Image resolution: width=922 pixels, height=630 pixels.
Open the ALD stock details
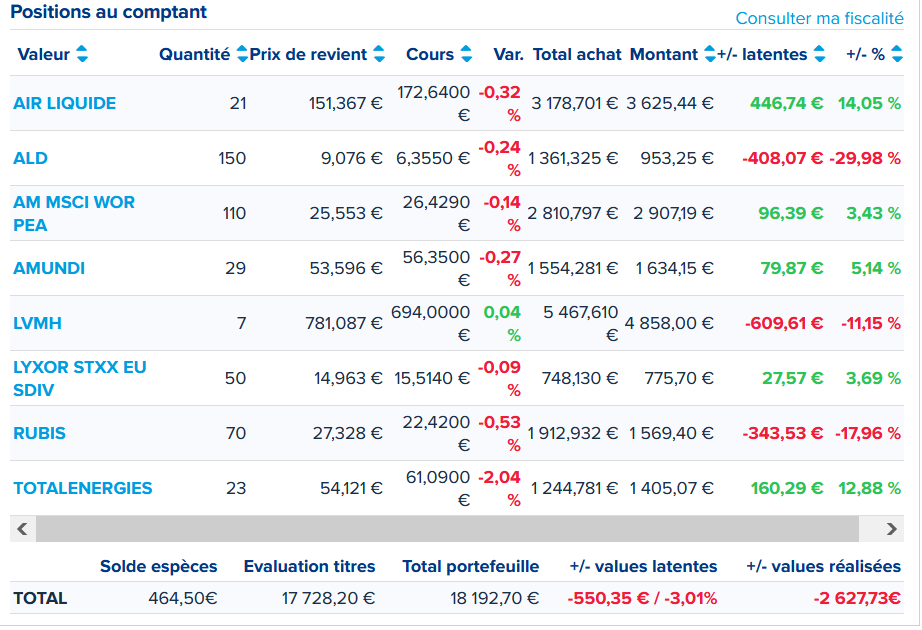(x=31, y=158)
